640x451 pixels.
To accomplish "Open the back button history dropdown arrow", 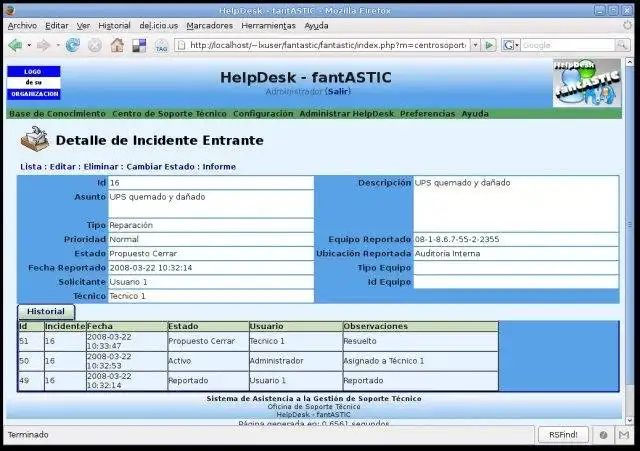I will pyautogui.click(x=29, y=45).
